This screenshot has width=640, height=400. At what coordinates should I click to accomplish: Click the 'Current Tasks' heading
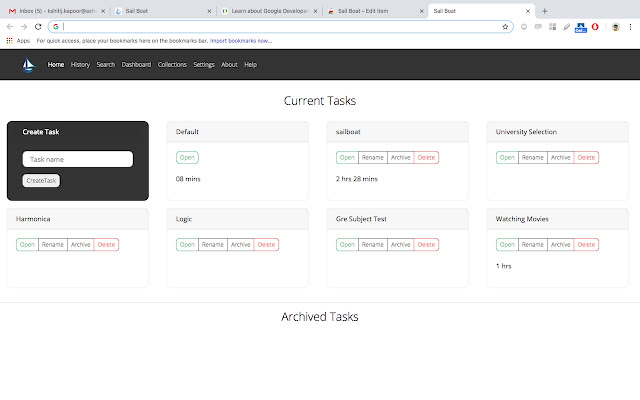pyautogui.click(x=320, y=101)
